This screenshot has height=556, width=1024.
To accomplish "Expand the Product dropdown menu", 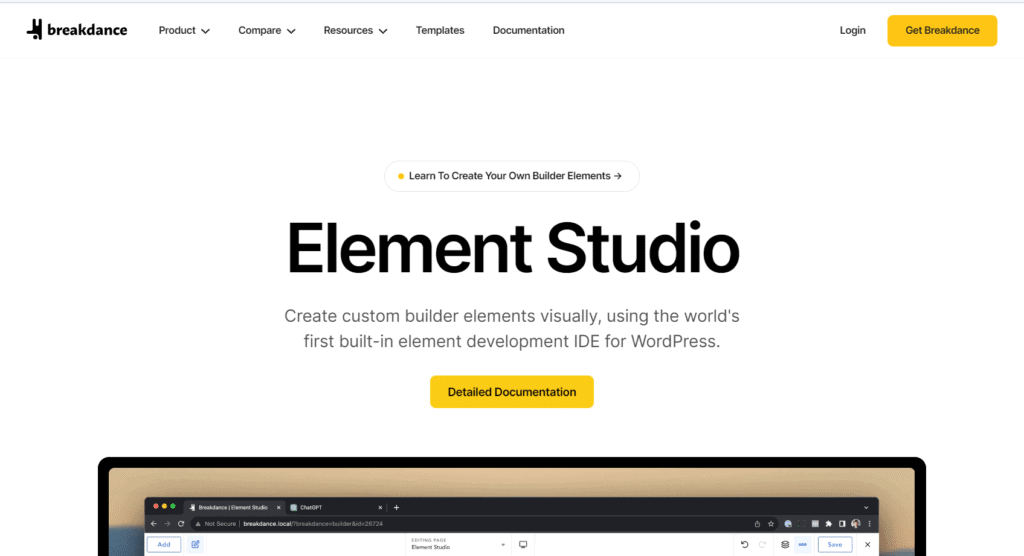I will pyautogui.click(x=184, y=30).
